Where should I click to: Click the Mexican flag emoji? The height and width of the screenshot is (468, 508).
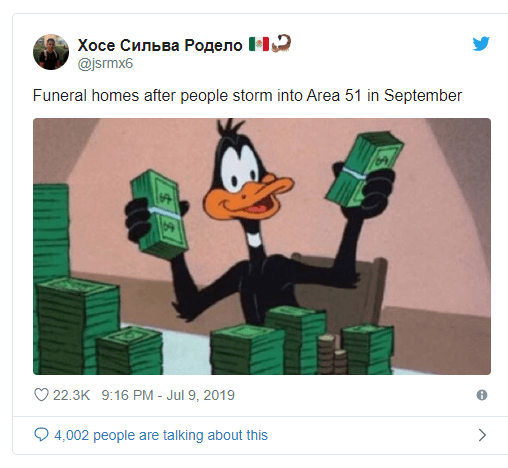click(259, 44)
